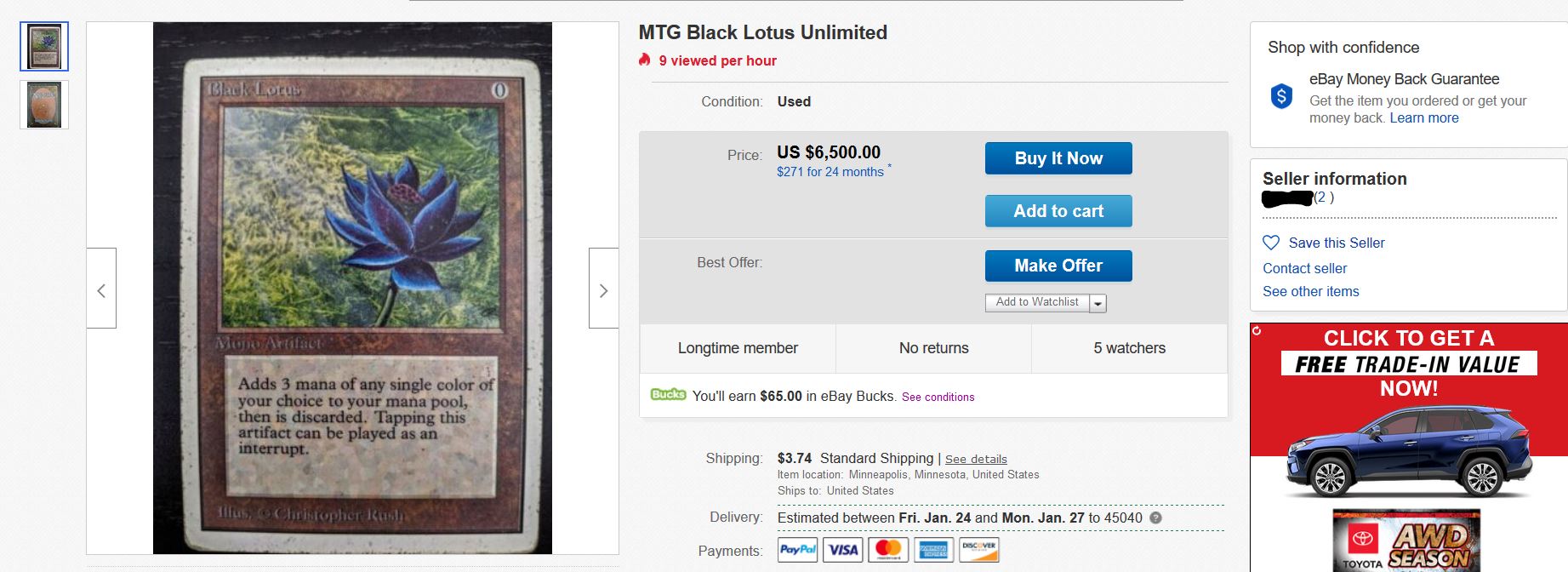Click the PayPal payment icon
Image resolution: width=1568 pixels, height=572 pixels.
point(798,550)
